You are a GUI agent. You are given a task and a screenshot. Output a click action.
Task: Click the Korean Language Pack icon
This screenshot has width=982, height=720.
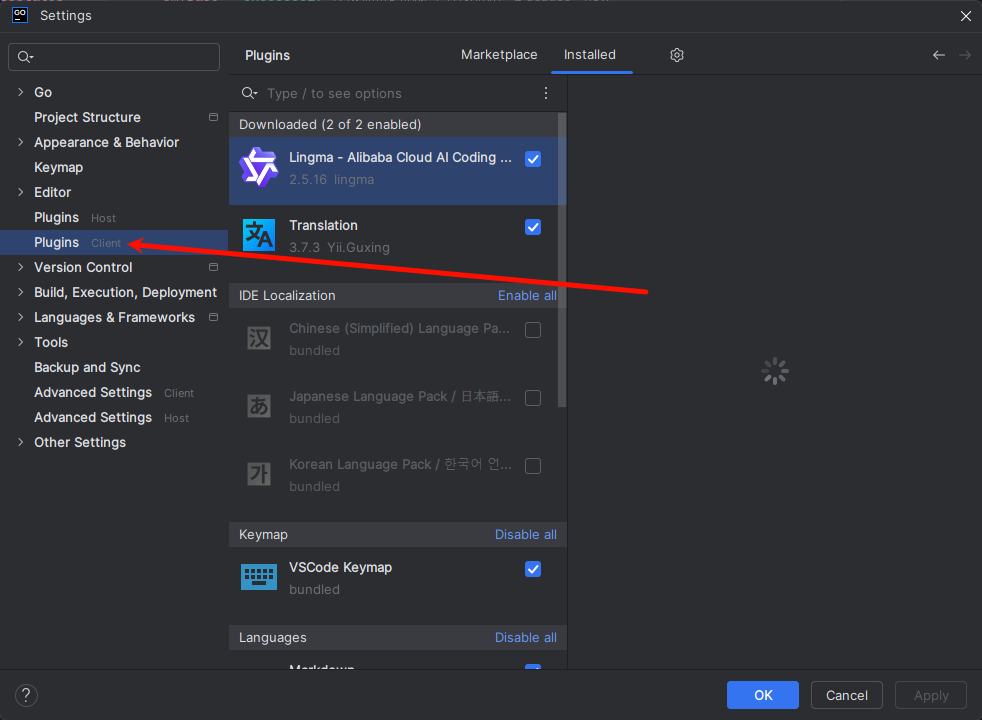259,474
